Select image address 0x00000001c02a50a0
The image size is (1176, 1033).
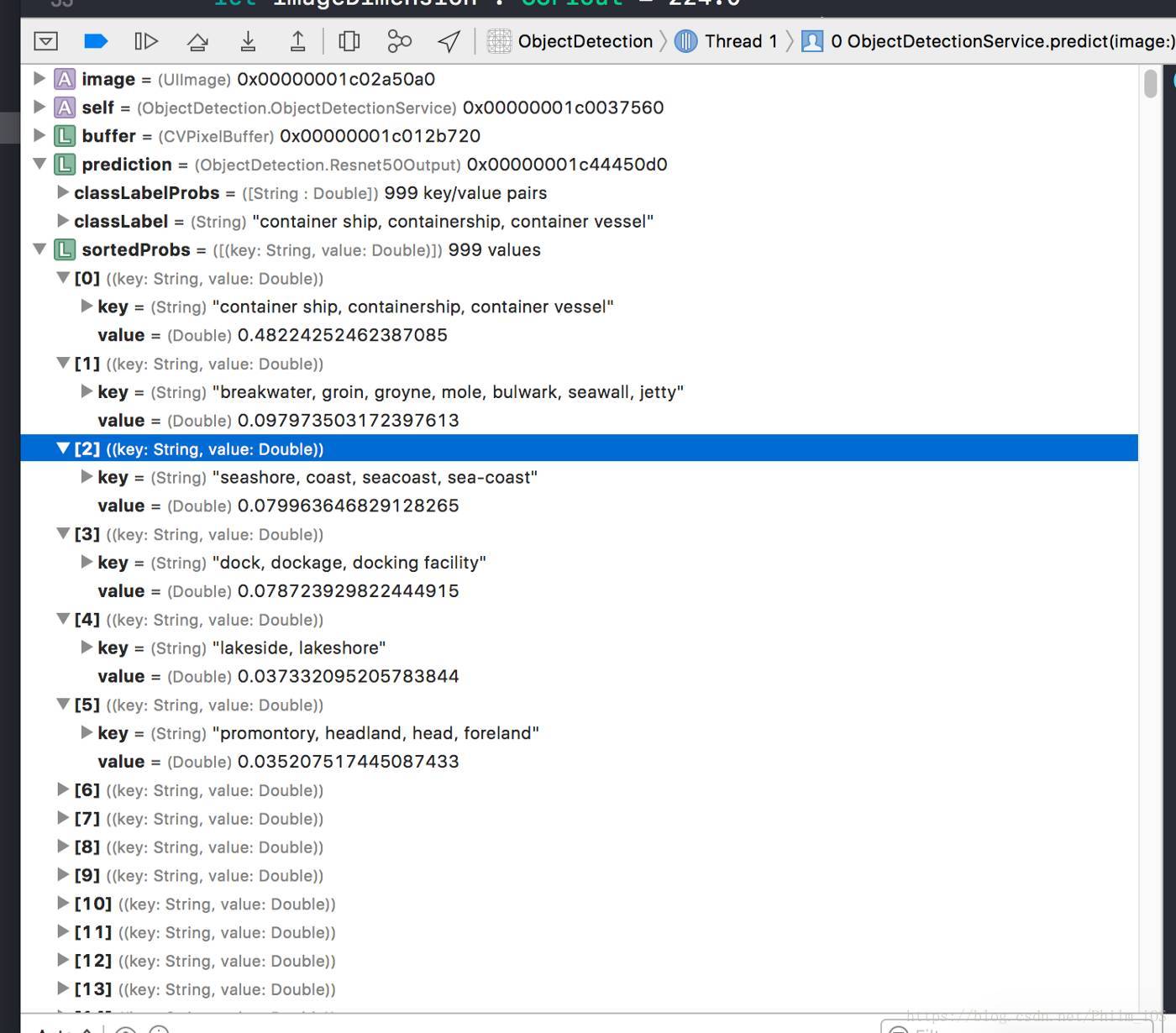(x=336, y=79)
